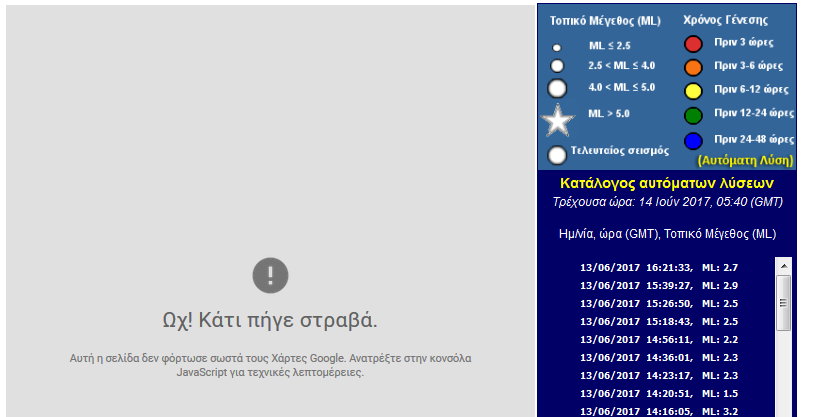
Task: Click the blue Πριν 24-48 ώρες circle
Action: [x=693, y=141]
